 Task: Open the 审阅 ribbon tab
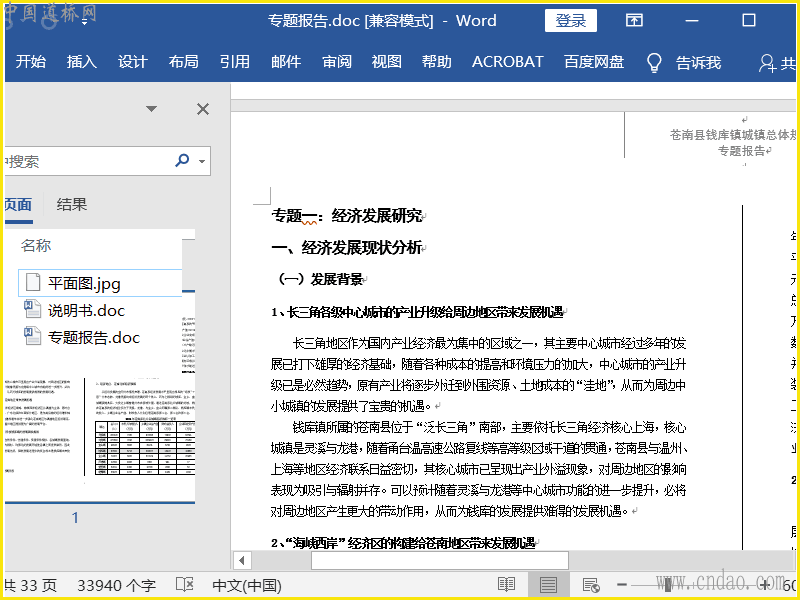(336, 62)
